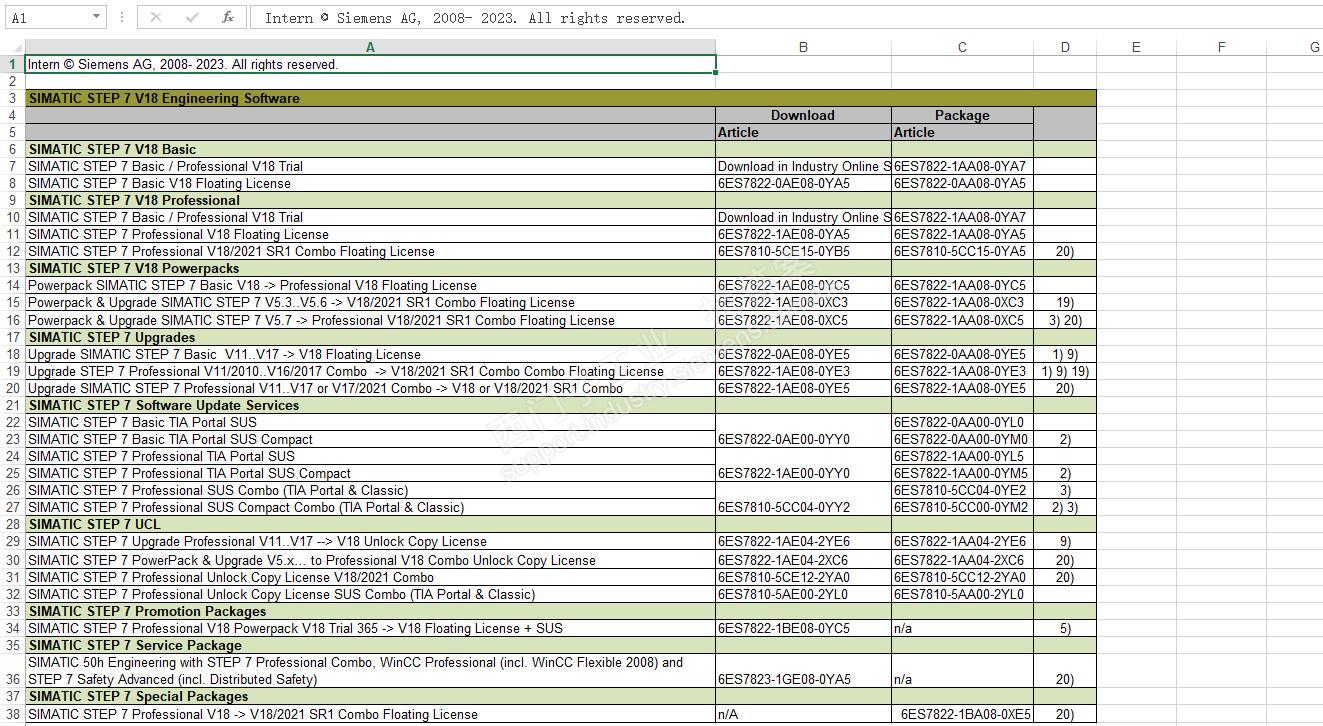Click the formula bar text field

[786, 17]
